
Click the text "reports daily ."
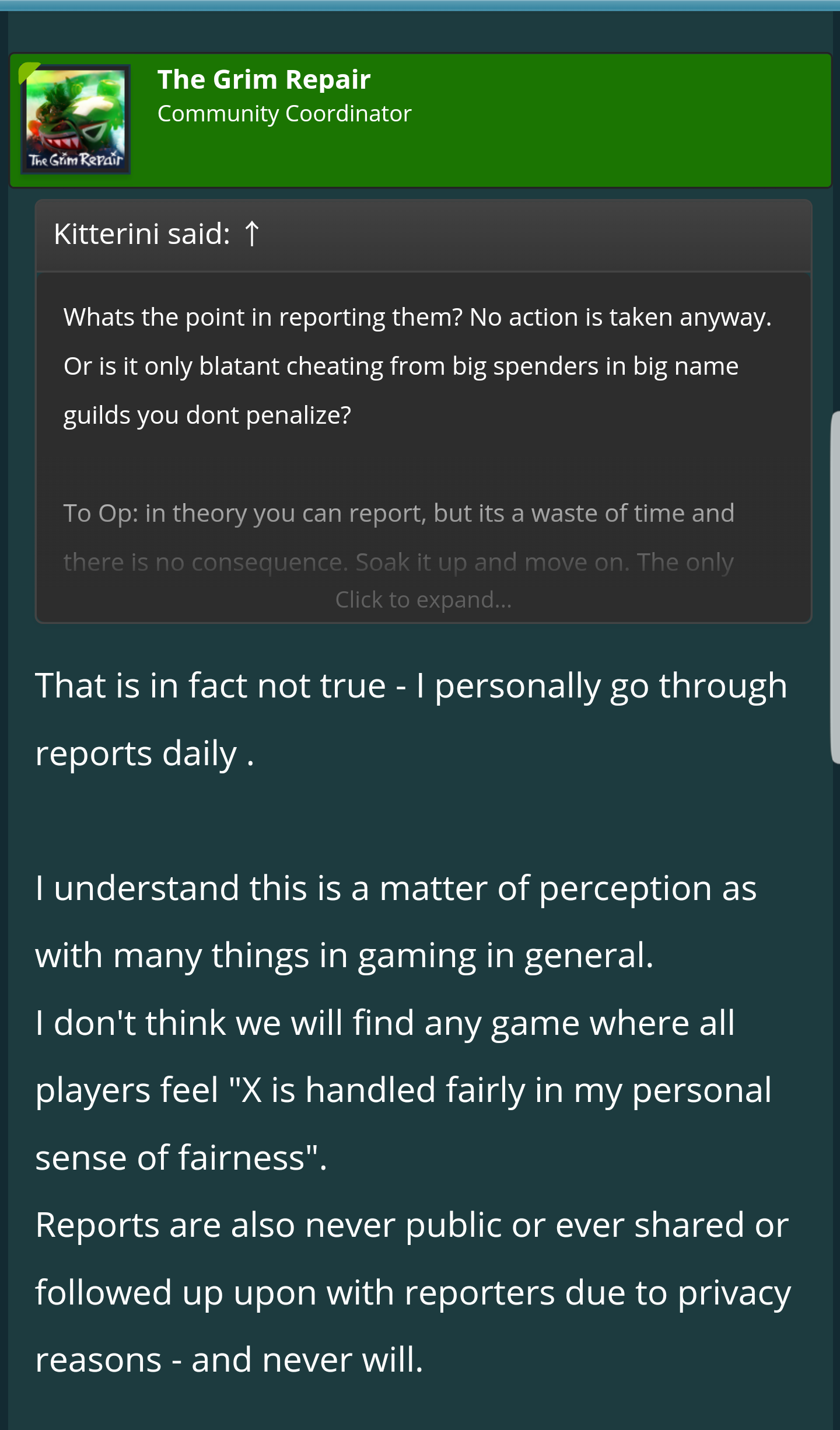145,754
